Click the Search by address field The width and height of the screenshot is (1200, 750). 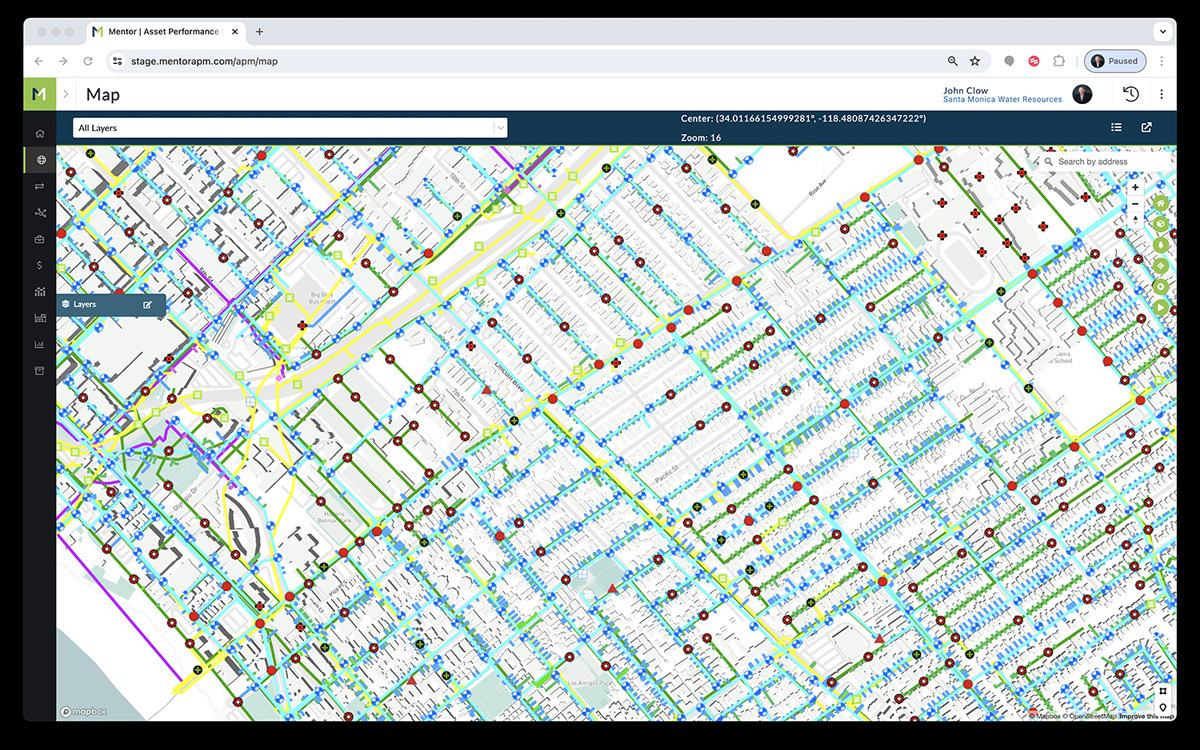pos(1105,162)
